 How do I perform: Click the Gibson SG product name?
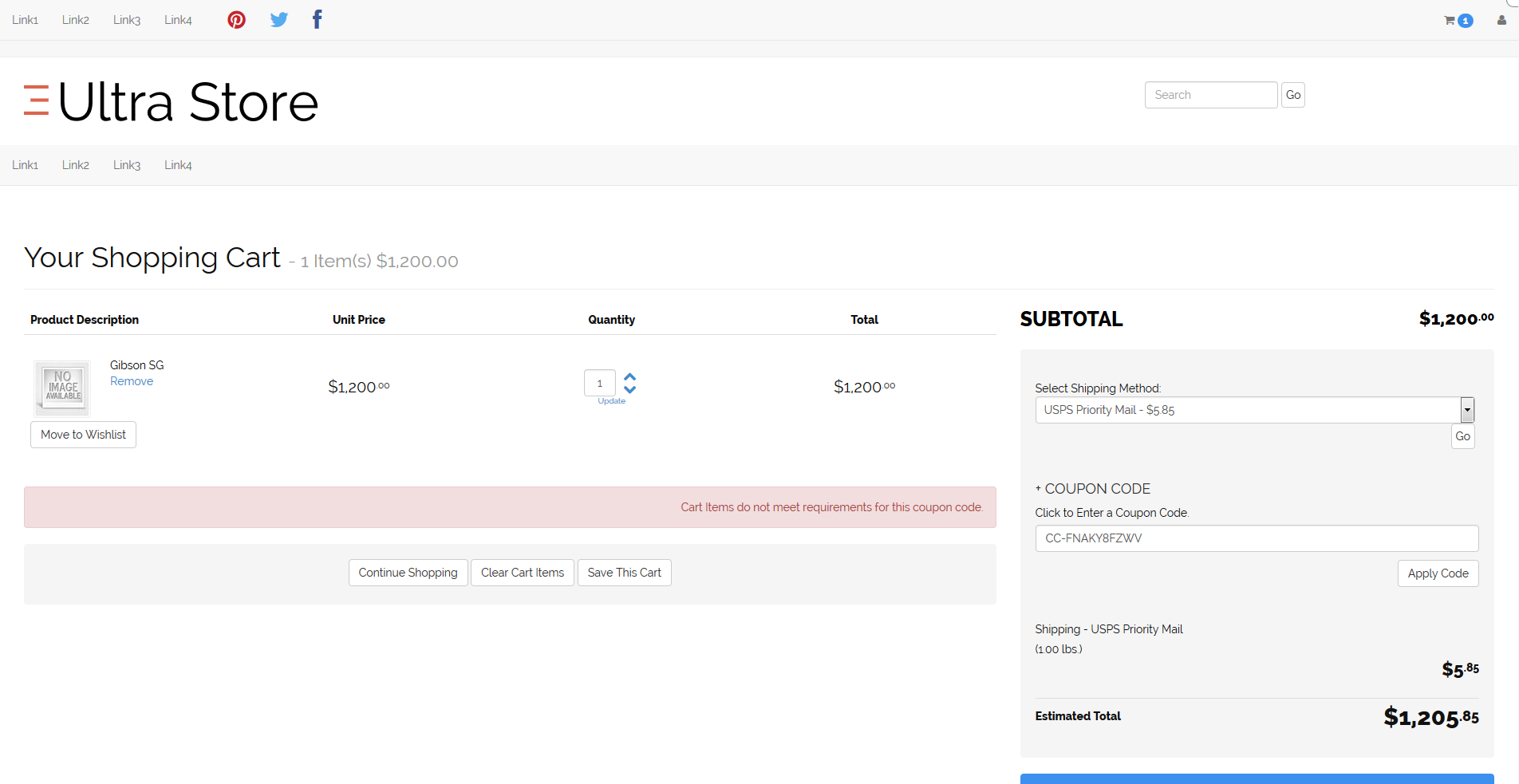137,365
